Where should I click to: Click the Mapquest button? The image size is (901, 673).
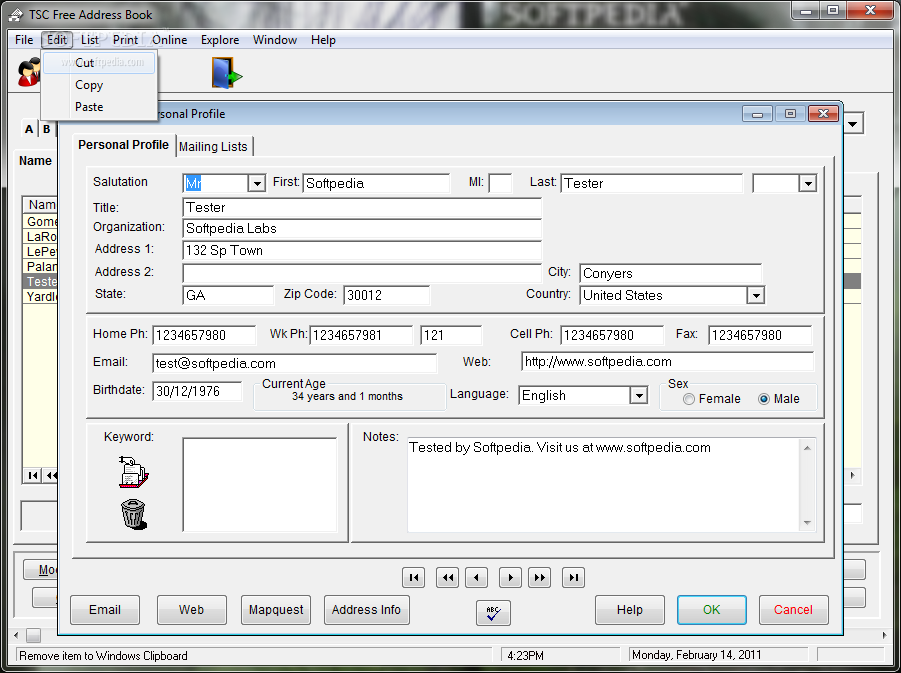[x=276, y=610]
